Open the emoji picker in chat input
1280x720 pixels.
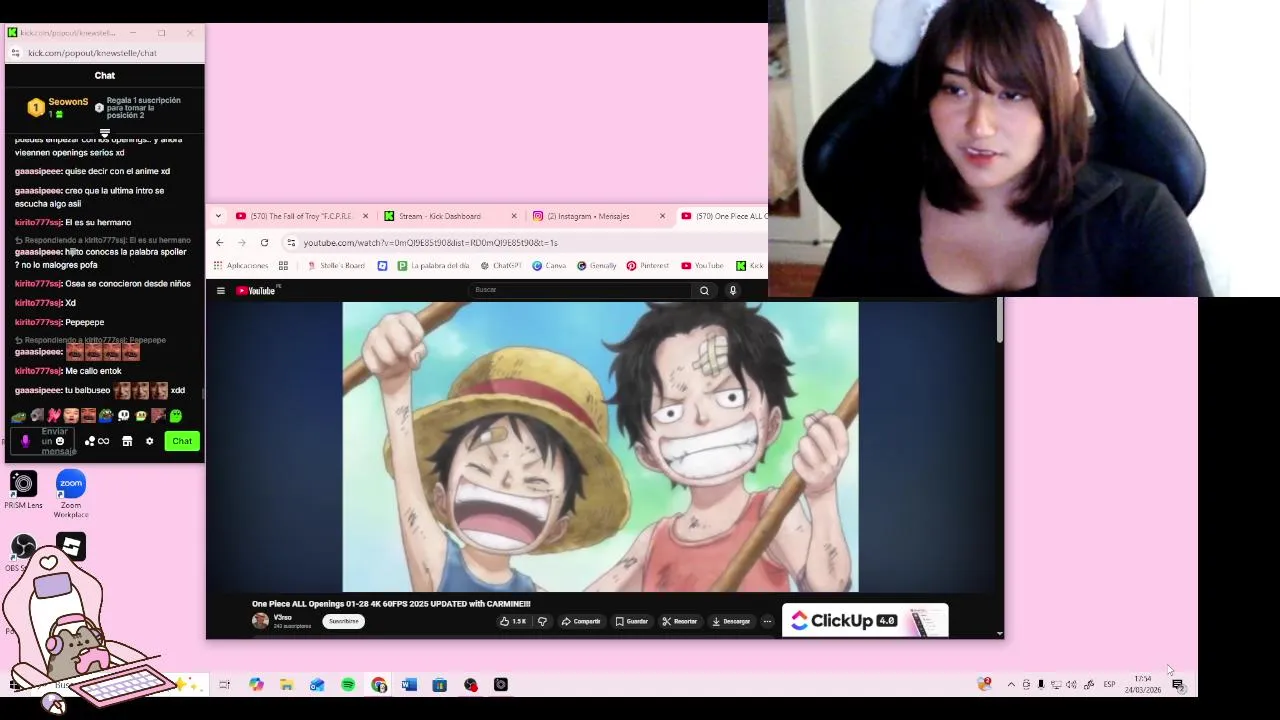point(60,441)
